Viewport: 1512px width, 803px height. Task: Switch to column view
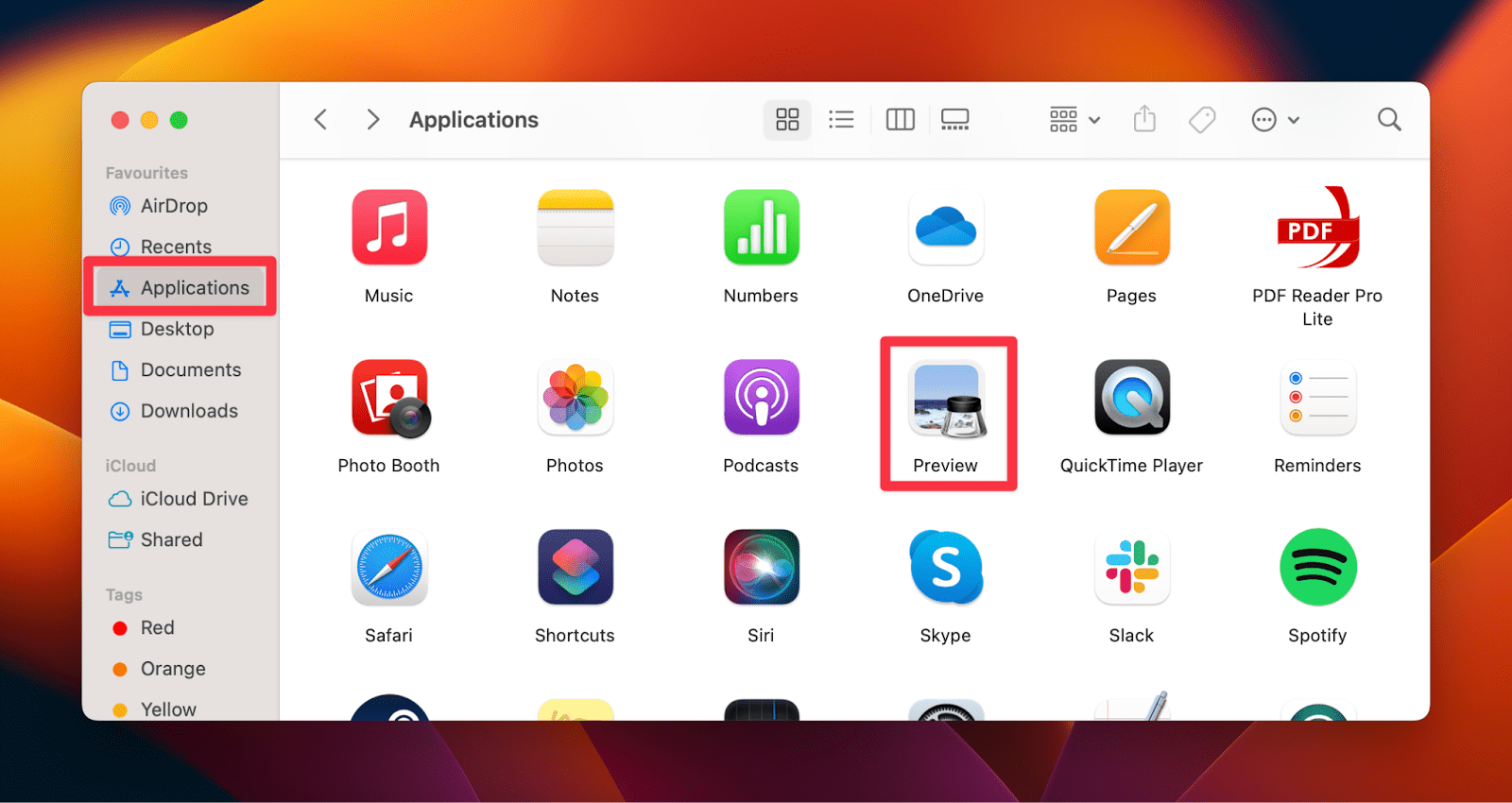coord(900,119)
